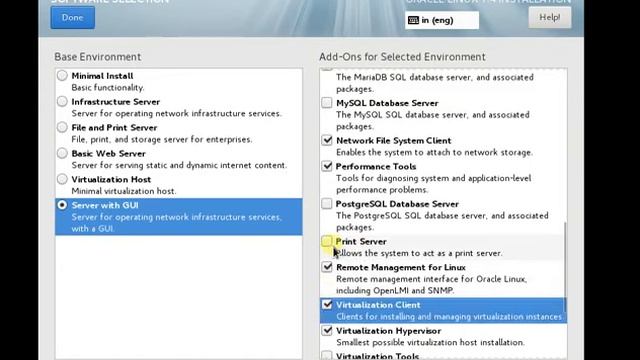Viewport: 640px width, 360px height.
Task: Click 'Minimal Install' label text
Action: tap(102, 76)
